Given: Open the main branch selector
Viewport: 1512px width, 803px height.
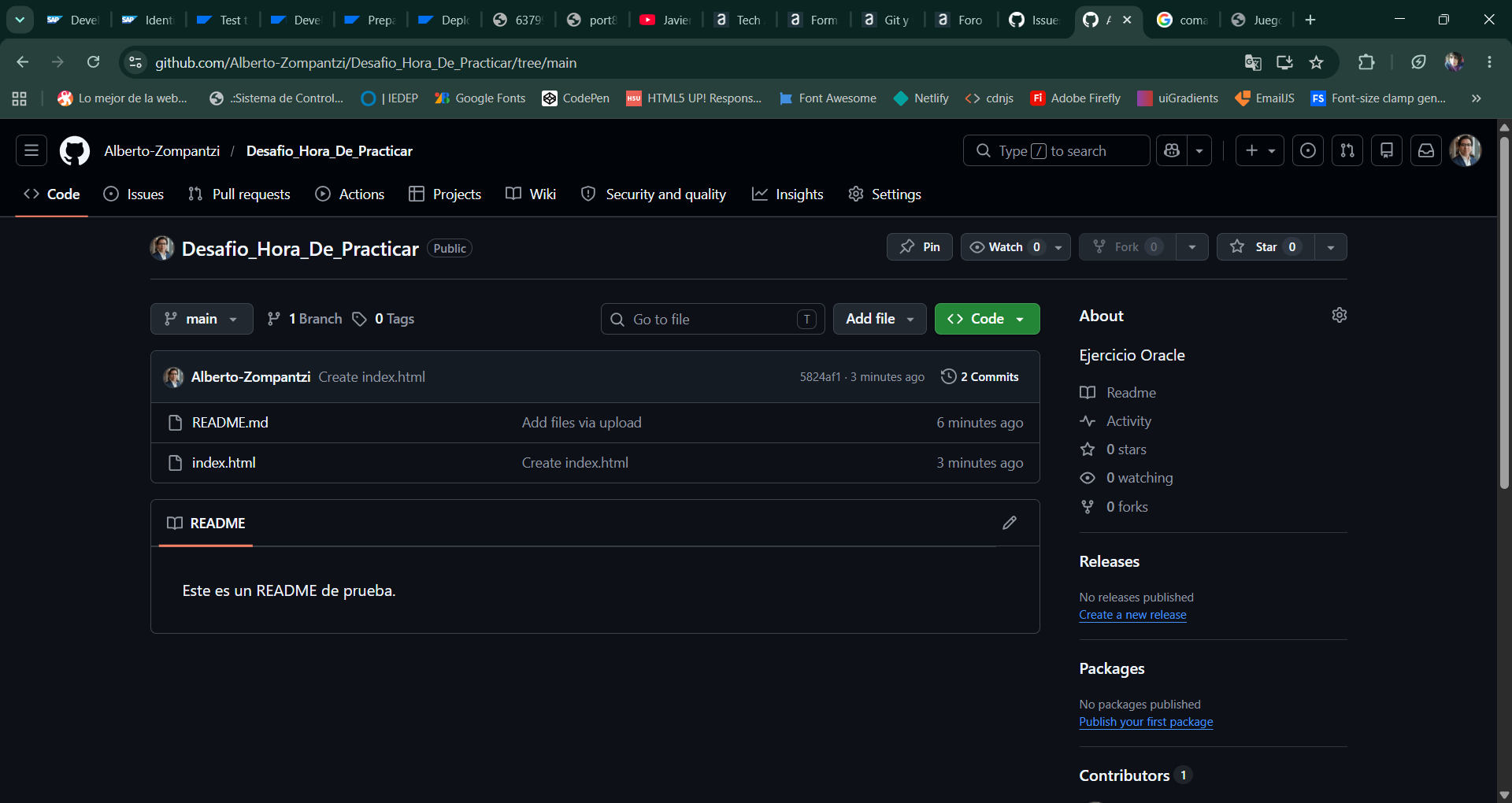Looking at the screenshot, I should (x=202, y=319).
